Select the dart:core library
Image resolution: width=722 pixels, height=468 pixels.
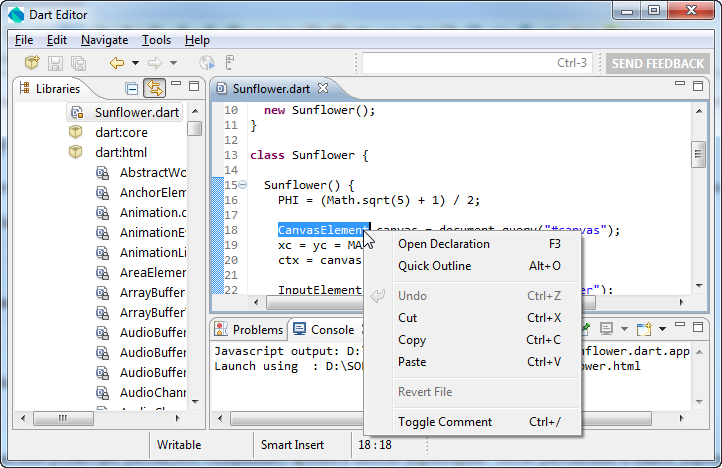click(109, 132)
